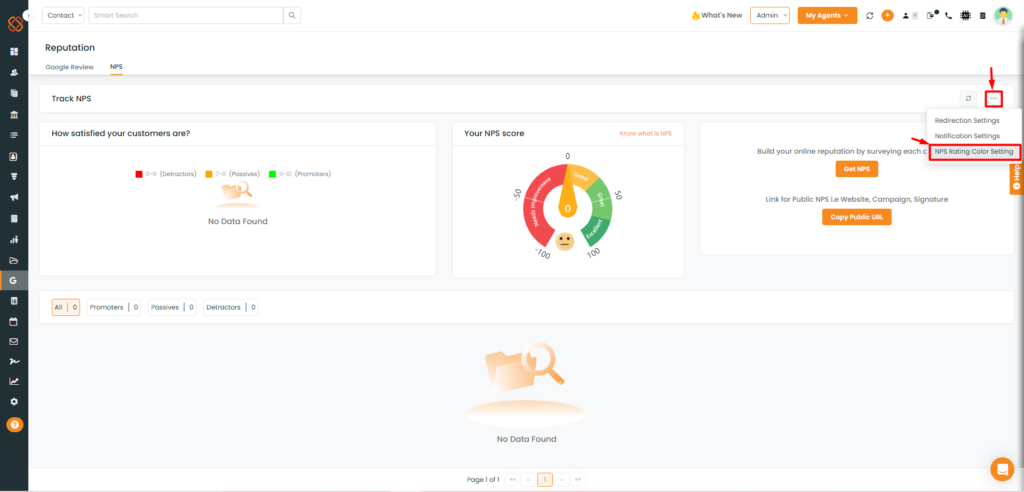1024x492 pixels.
Task: Open the Know what is NPS link
Action: coord(645,133)
